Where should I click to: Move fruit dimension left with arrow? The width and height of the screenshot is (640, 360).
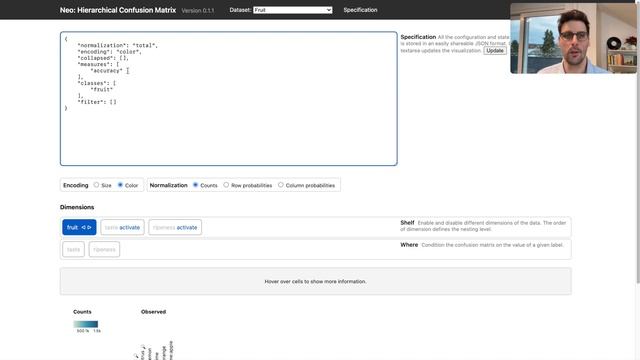(x=83, y=227)
